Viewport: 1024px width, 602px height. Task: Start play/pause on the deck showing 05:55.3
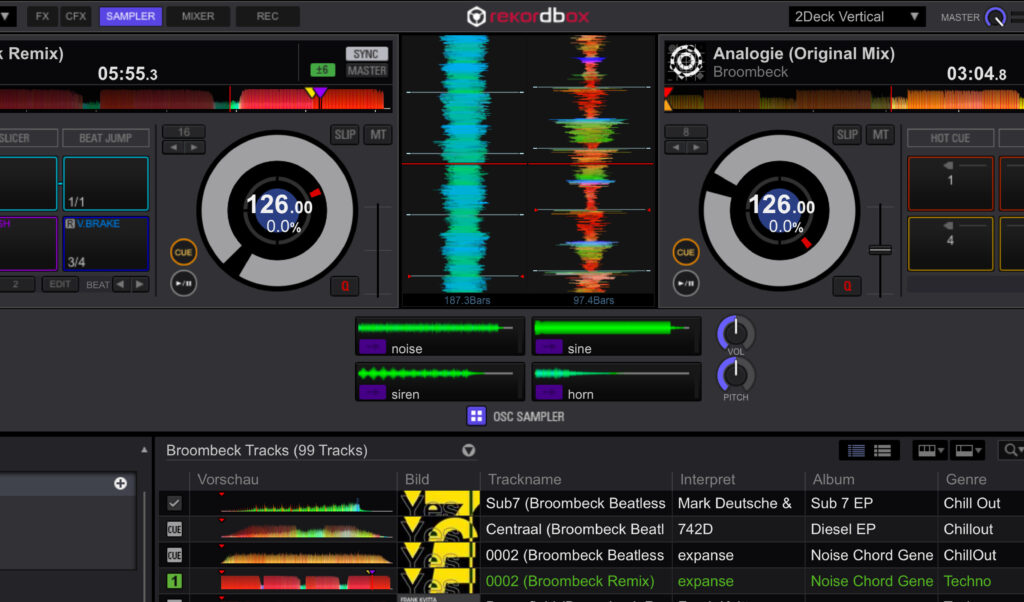click(x=184, y=283)
